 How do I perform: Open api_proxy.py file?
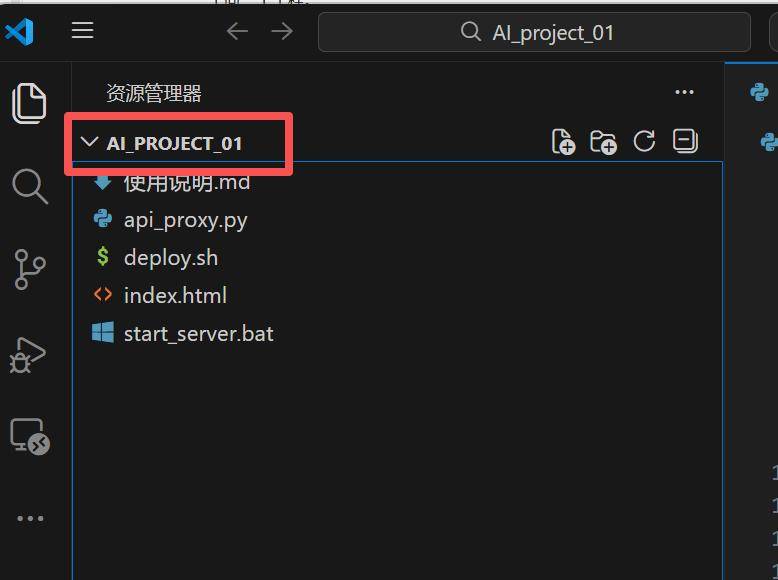point(185,220)
